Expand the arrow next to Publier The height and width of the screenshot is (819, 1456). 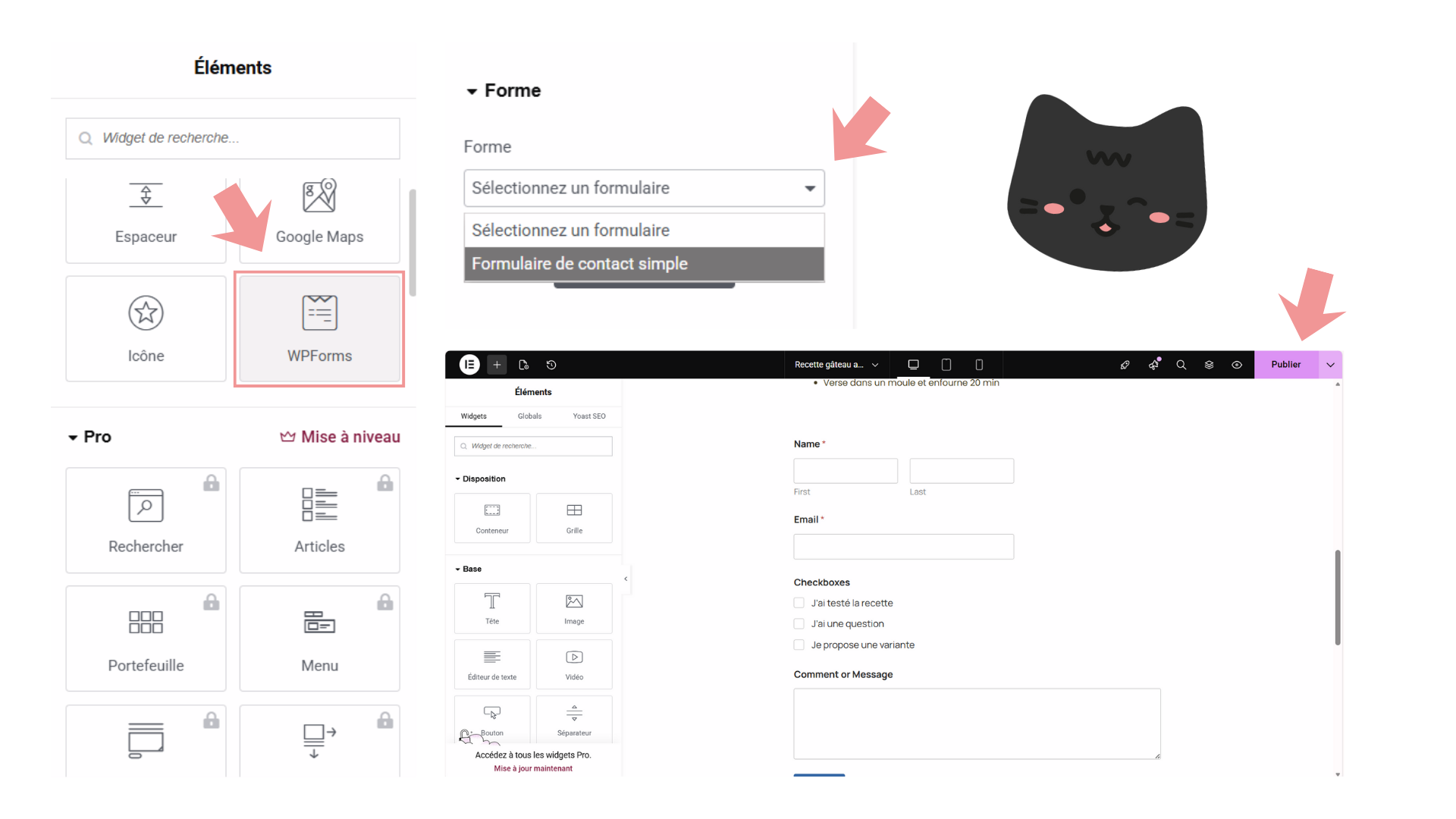[x=1330, y=365]
